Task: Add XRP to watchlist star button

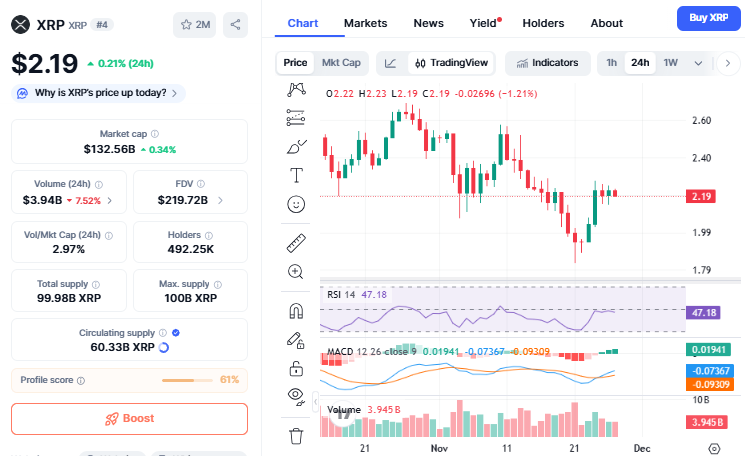Action: coord(194,24)
